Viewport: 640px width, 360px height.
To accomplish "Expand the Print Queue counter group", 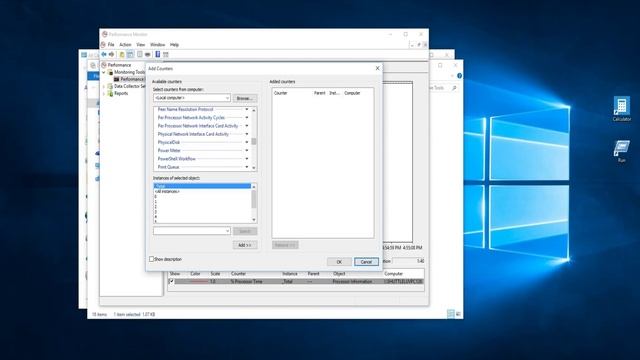I will point(247,167).
